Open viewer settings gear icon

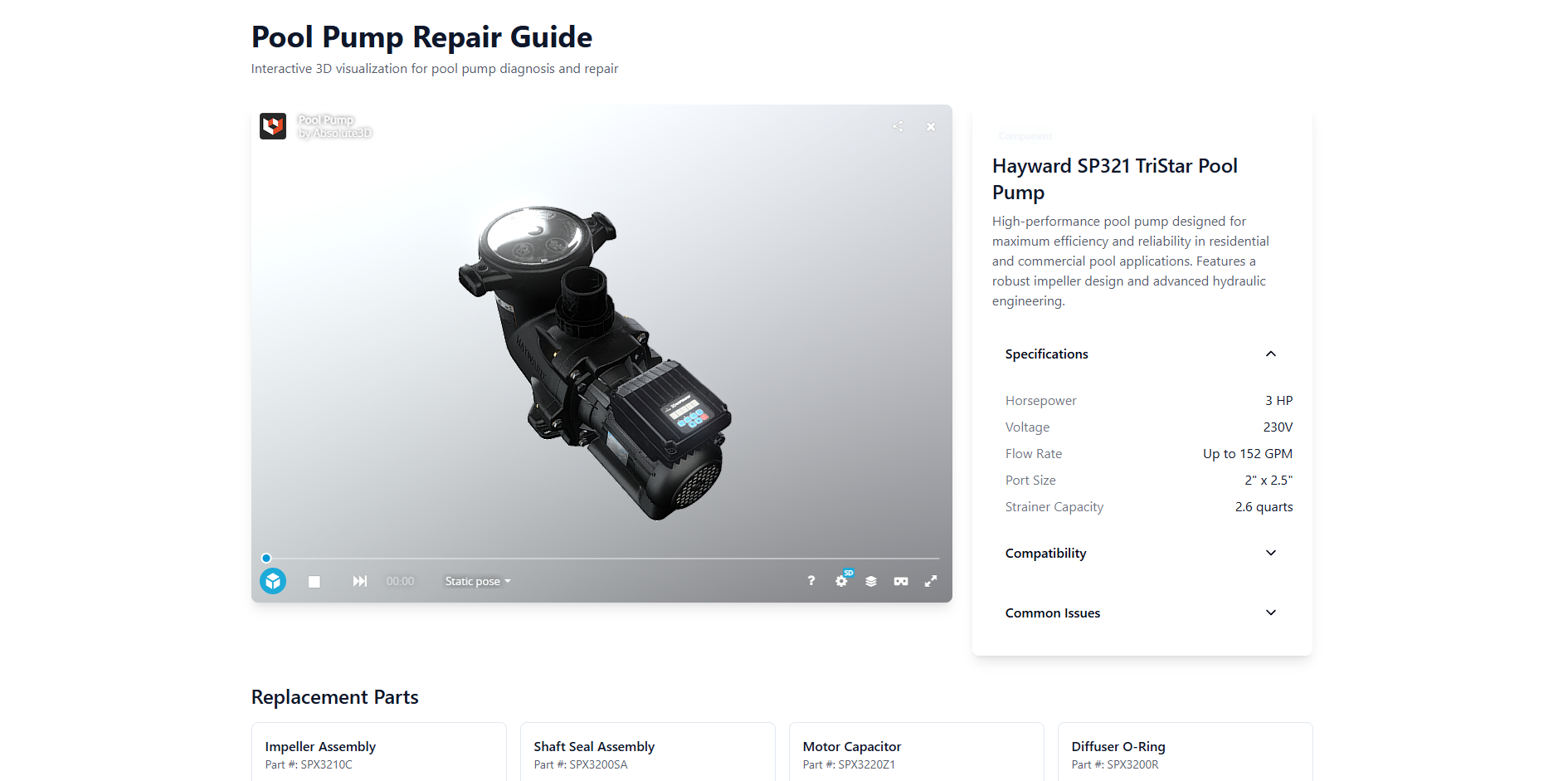tap(841, 581)
